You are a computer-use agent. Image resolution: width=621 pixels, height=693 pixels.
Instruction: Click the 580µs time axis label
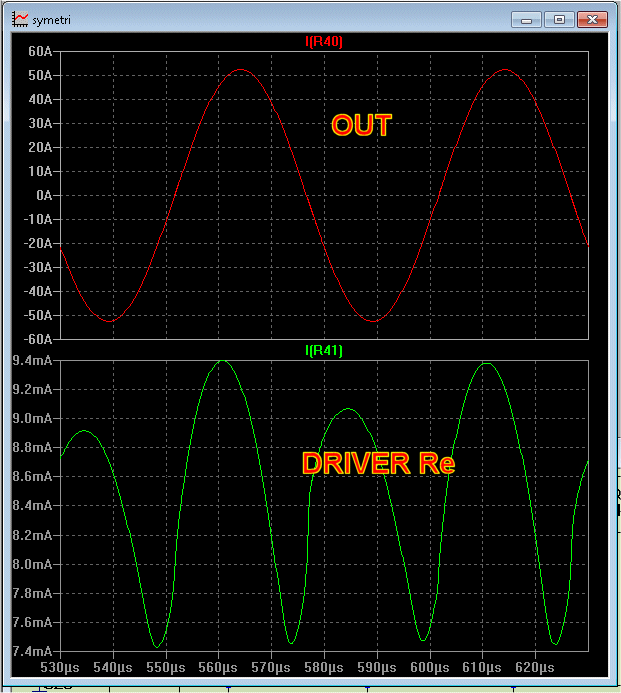click(324, 667)
